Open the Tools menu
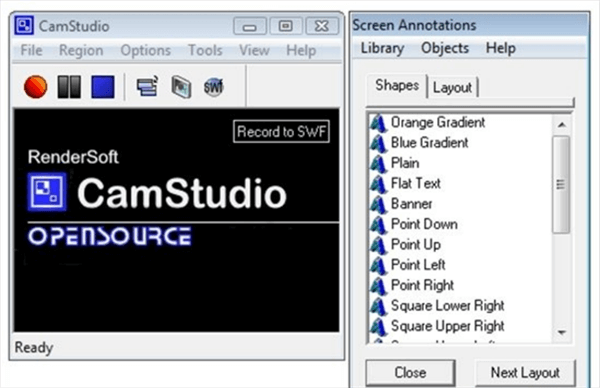 (205, 50)
